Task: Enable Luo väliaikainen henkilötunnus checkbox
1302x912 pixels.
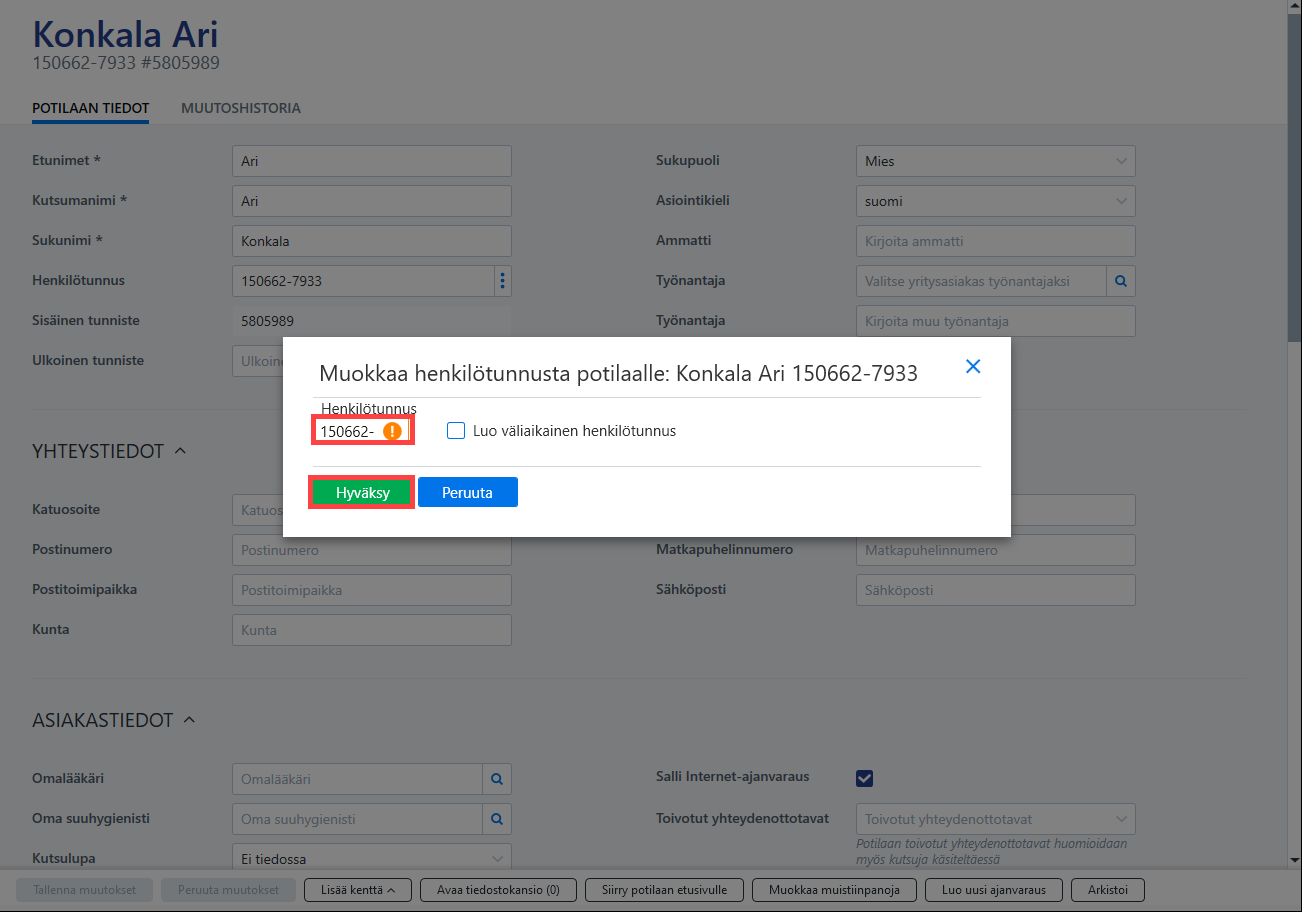Action: tap(456, 431)
